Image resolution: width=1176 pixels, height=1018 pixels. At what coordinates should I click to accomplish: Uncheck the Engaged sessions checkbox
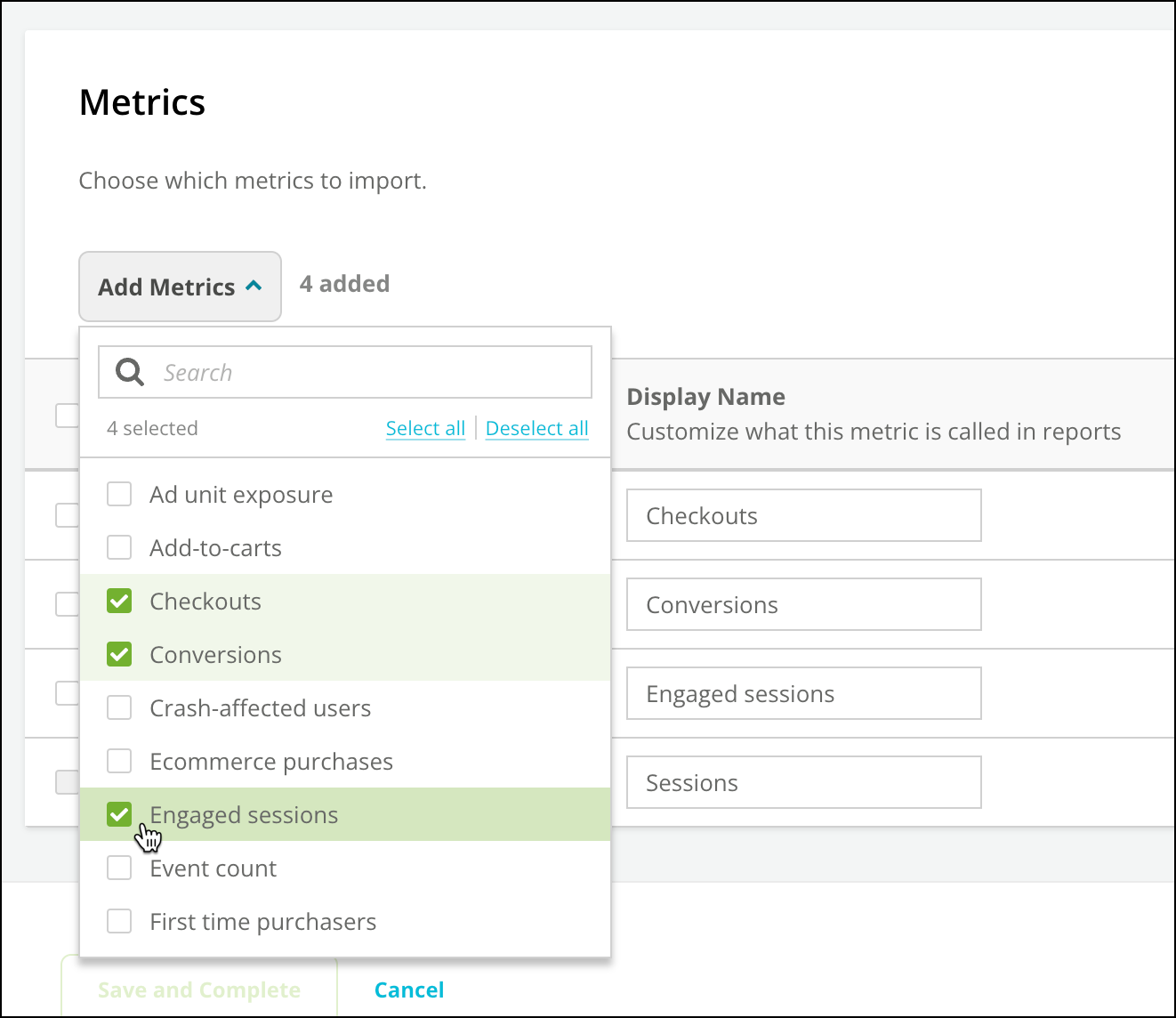(119, 814)
